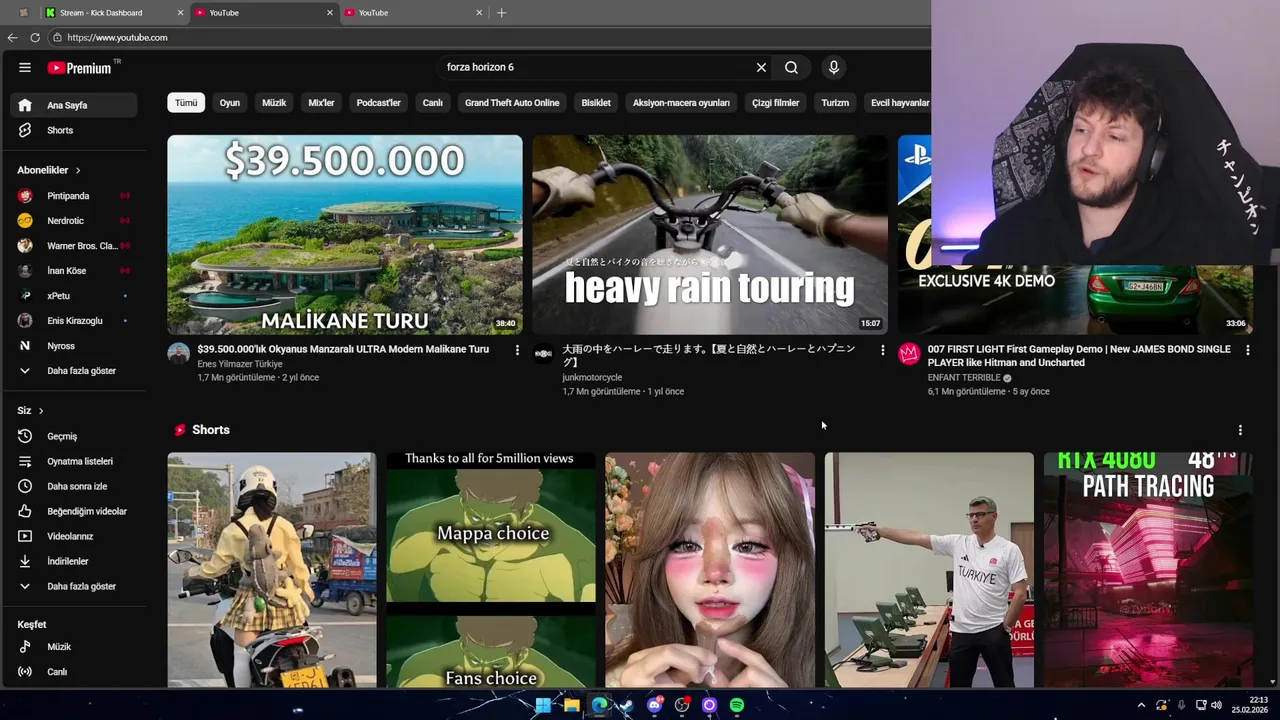Viewport: 1280px width, 720px height.
Task: Open Spotify from the taskbar
Action: pyautogui.click(x=737, y=705)
